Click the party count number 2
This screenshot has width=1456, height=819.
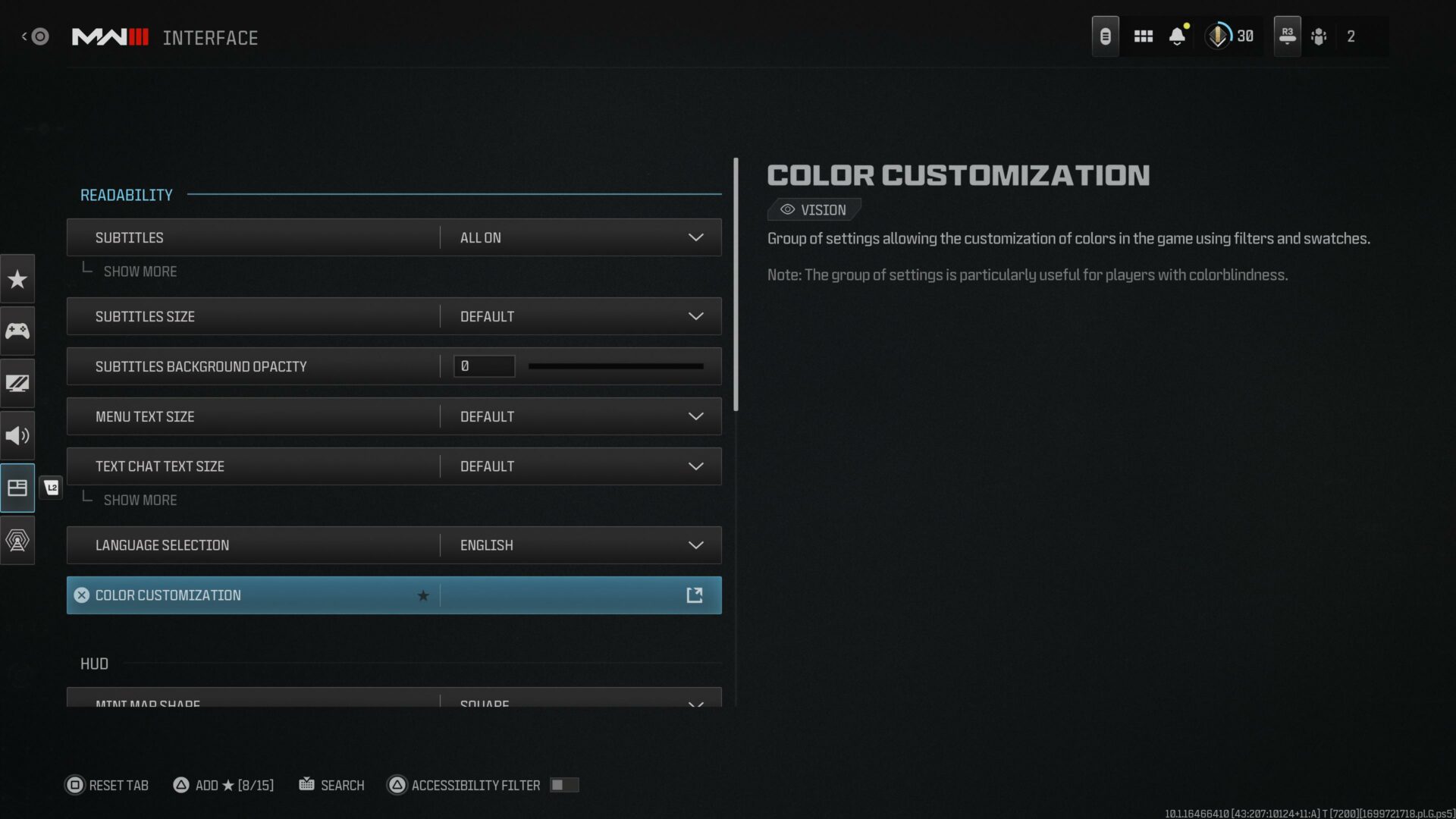point(1351,36)
